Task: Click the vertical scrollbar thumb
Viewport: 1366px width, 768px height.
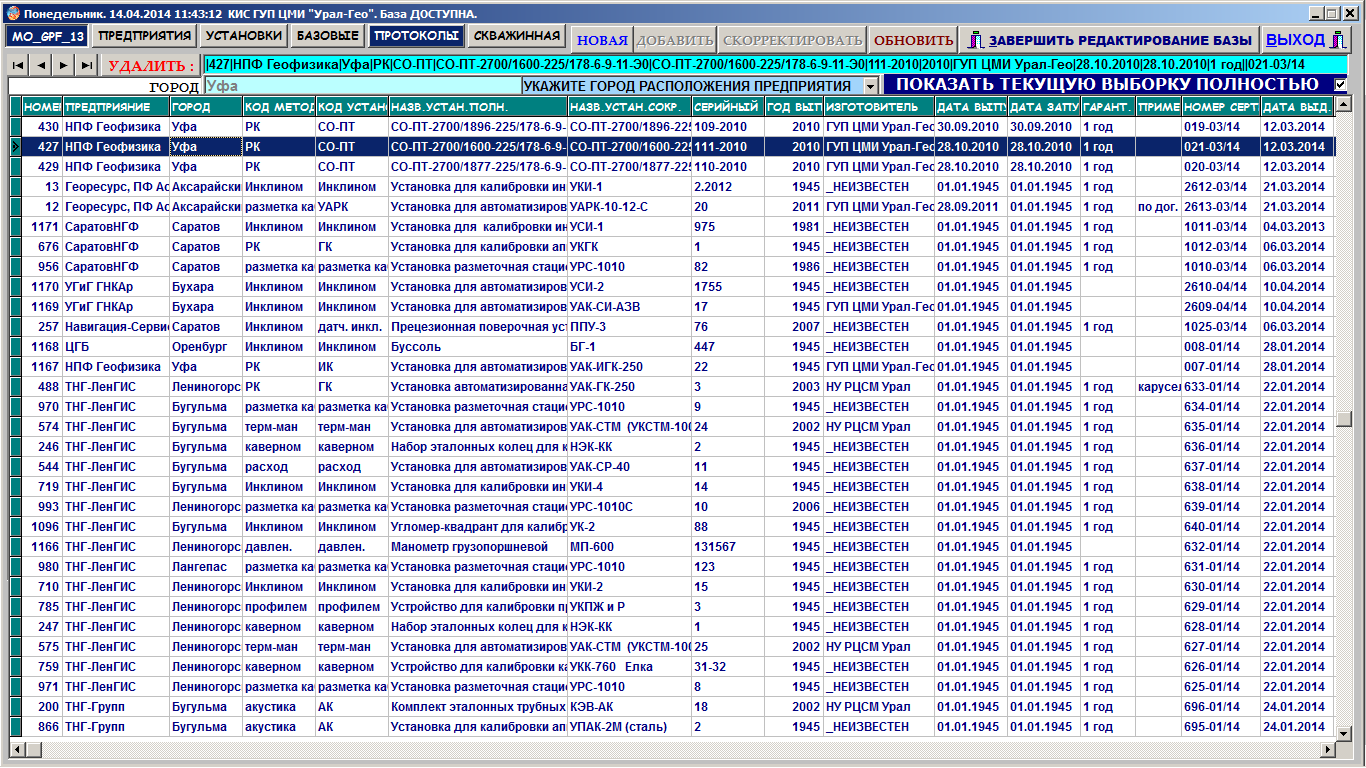Action: [x=1346, y=419]
